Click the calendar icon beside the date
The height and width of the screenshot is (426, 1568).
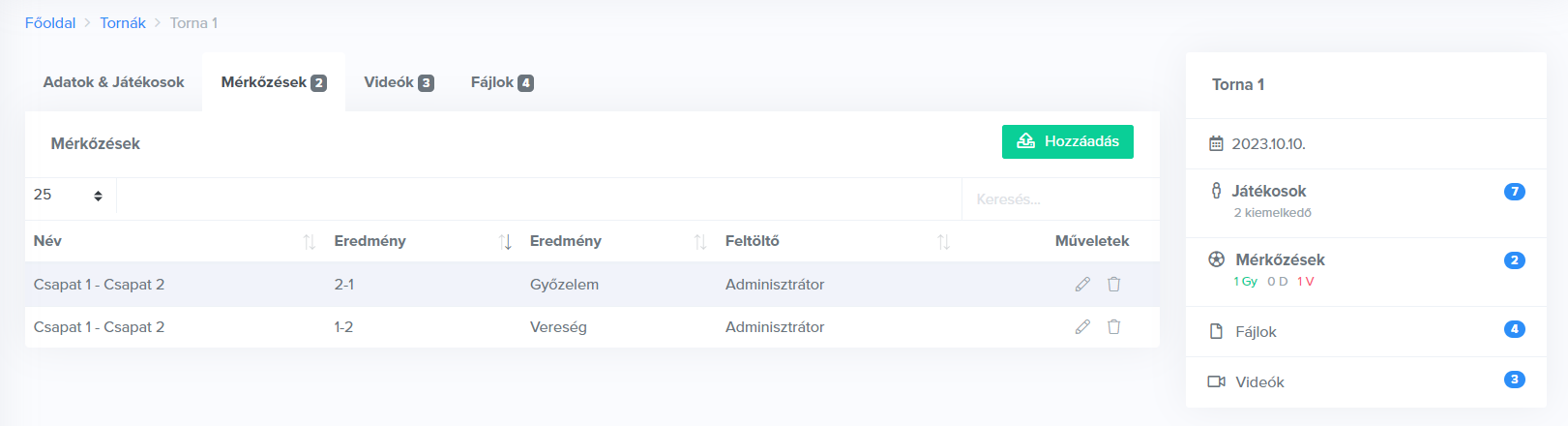click(1217, 144)
